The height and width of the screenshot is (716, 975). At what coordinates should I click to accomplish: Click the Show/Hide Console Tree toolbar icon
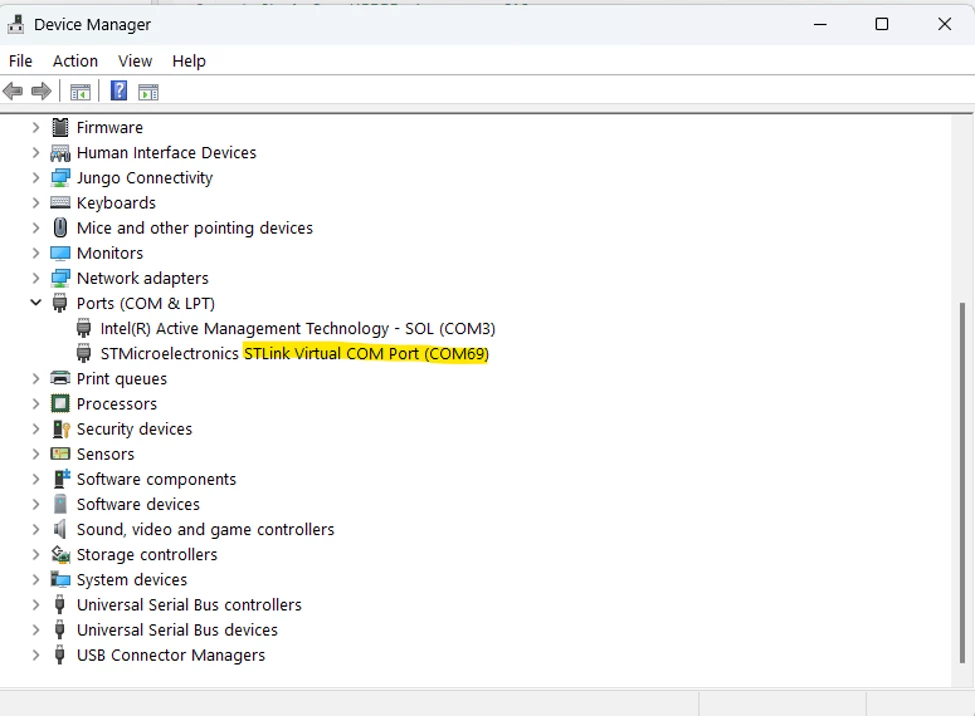tap(80, 92)
